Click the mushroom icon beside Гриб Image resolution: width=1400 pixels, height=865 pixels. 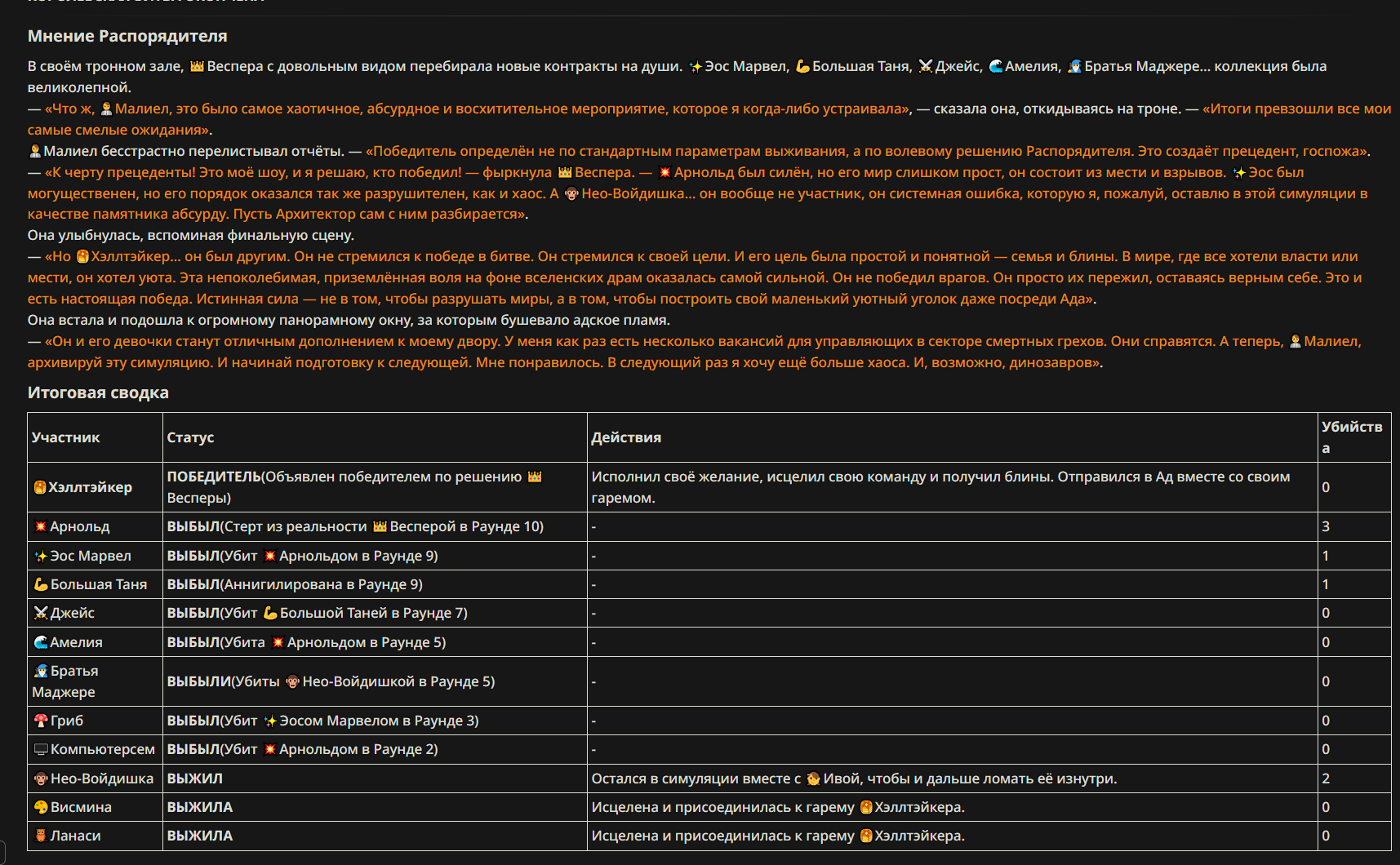(41, 721)
